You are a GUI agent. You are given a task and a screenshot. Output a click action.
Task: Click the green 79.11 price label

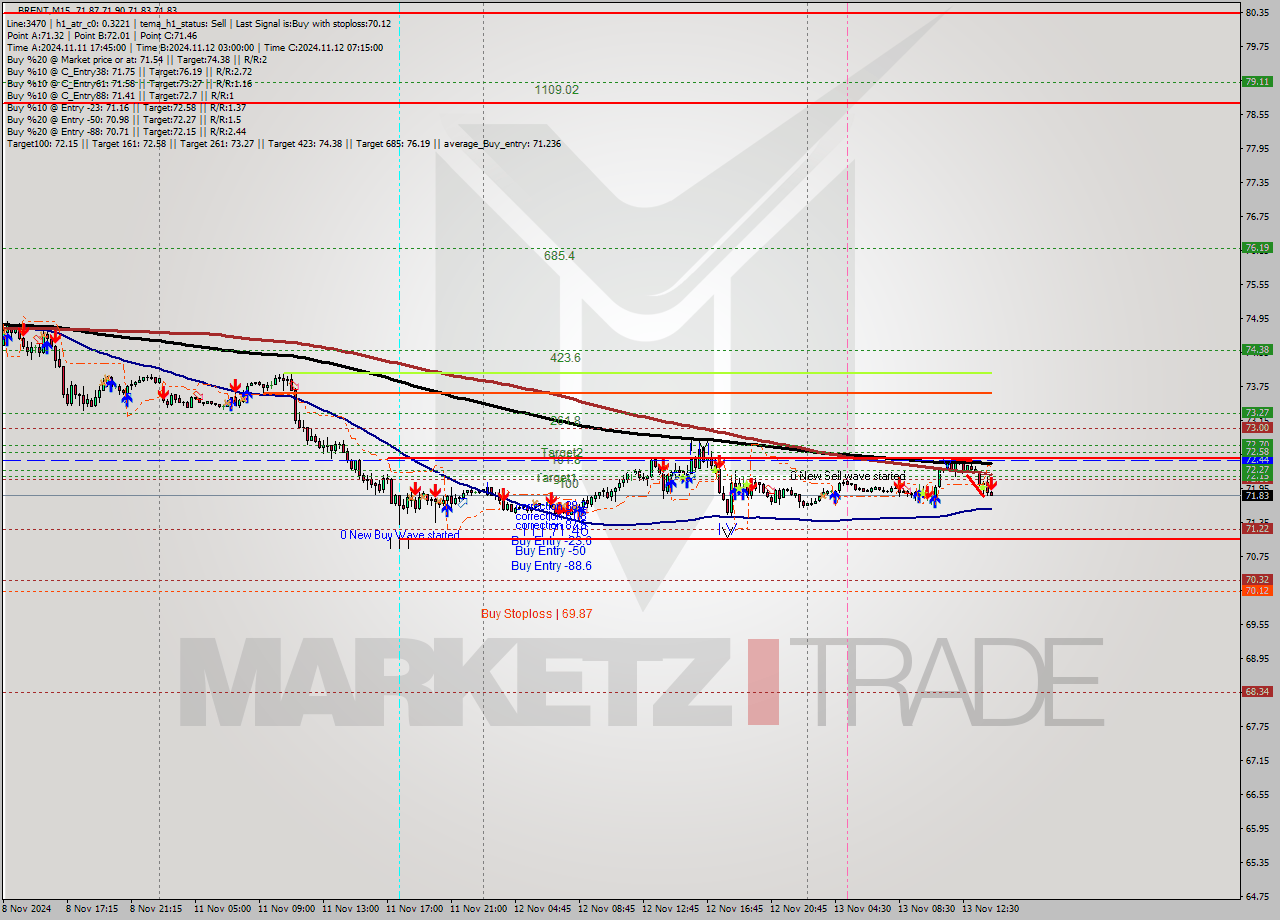click(x=1257, y=82)
